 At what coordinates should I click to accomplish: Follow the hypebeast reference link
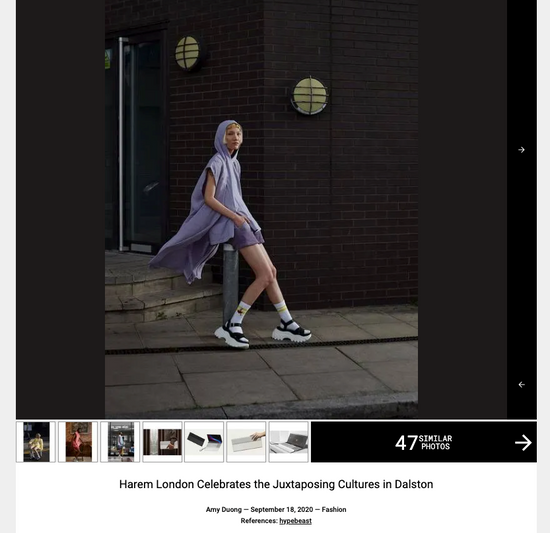(295, 521)
